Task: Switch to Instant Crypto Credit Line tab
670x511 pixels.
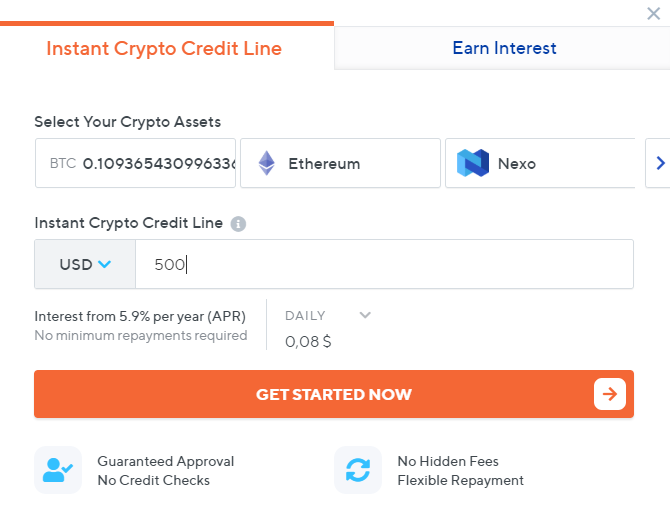Action: (164, 48)
